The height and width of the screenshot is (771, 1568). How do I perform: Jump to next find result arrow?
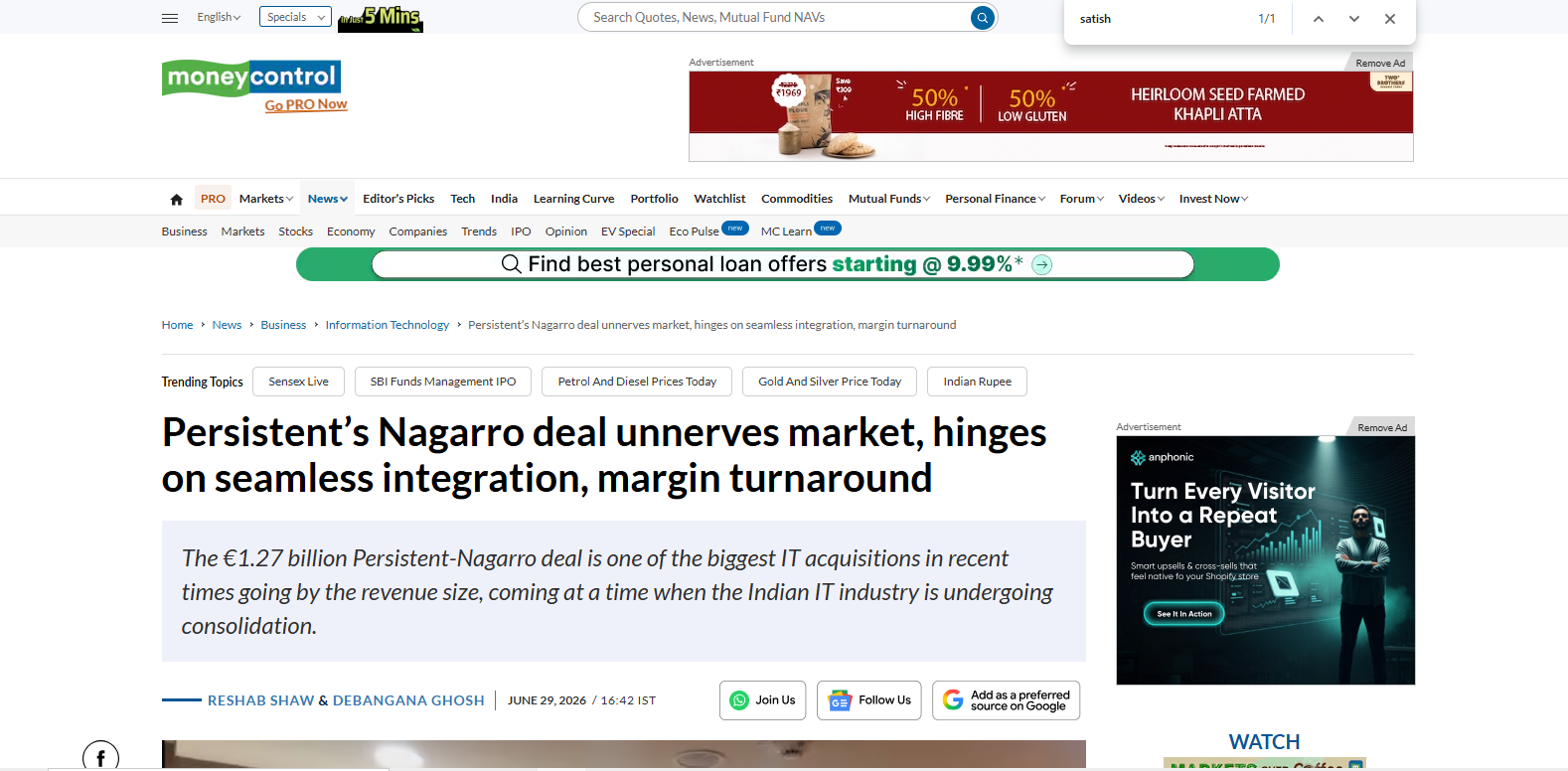click(x=1354, y=19)
